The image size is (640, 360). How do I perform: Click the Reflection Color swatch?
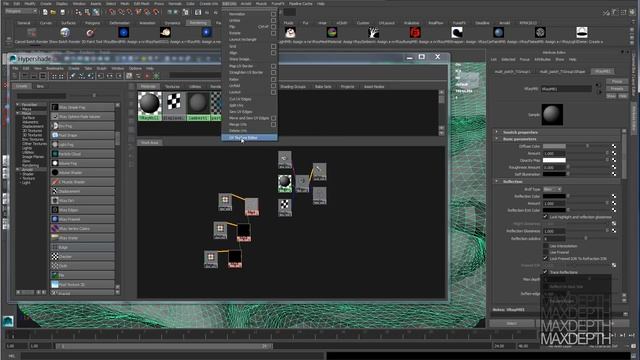coord(554,196)
